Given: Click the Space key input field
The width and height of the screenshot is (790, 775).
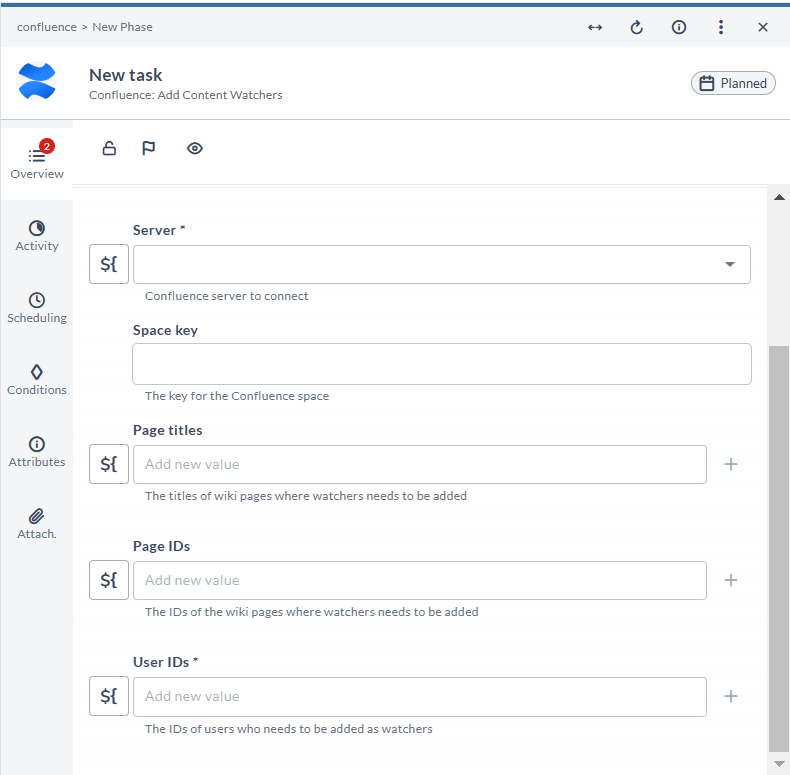Looking at the screenshot, I should tap(441, 364).
